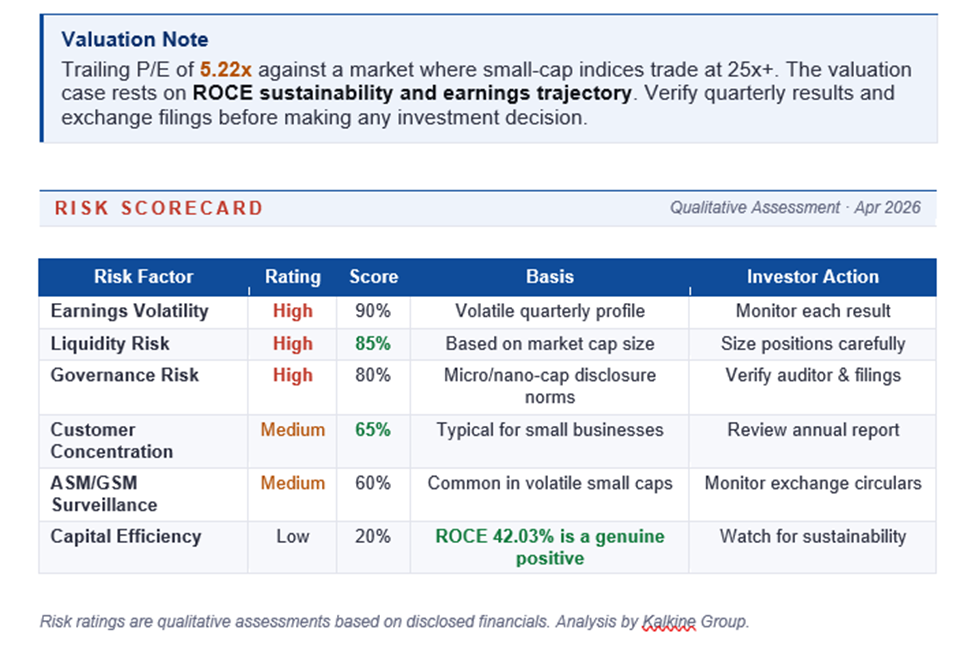Viewport: 975px width, 656px height.
Task: Select the Risk Factor column header
Action: (143, 277)
